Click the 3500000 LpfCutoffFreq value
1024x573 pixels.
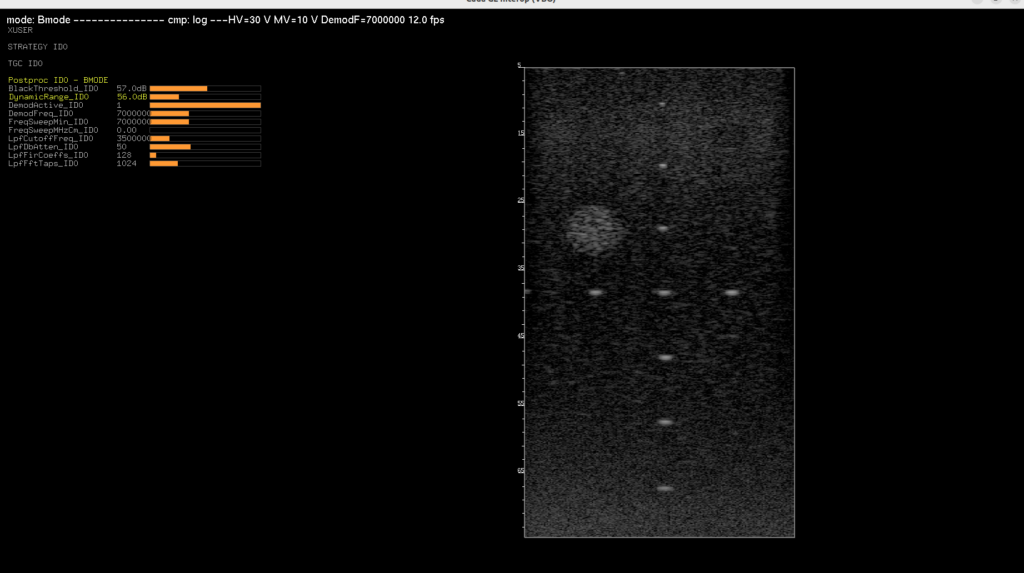point(133,139)
